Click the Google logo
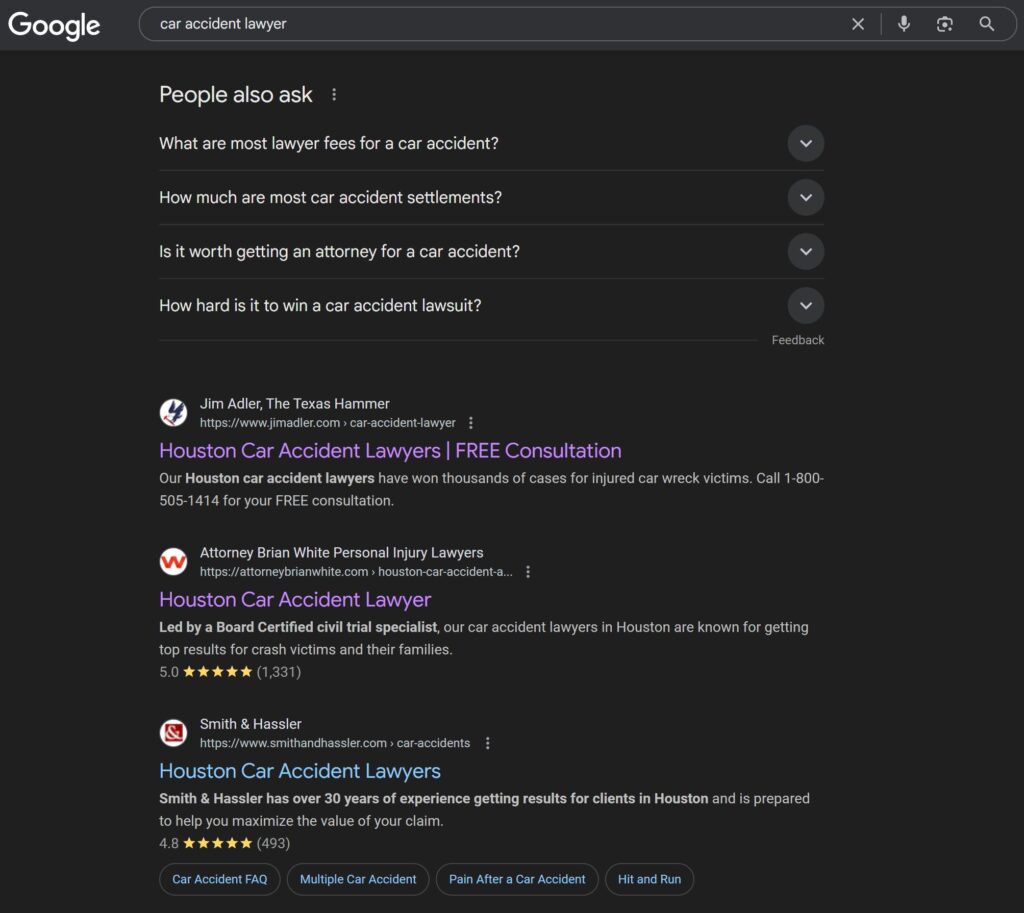 coord(54,25)
